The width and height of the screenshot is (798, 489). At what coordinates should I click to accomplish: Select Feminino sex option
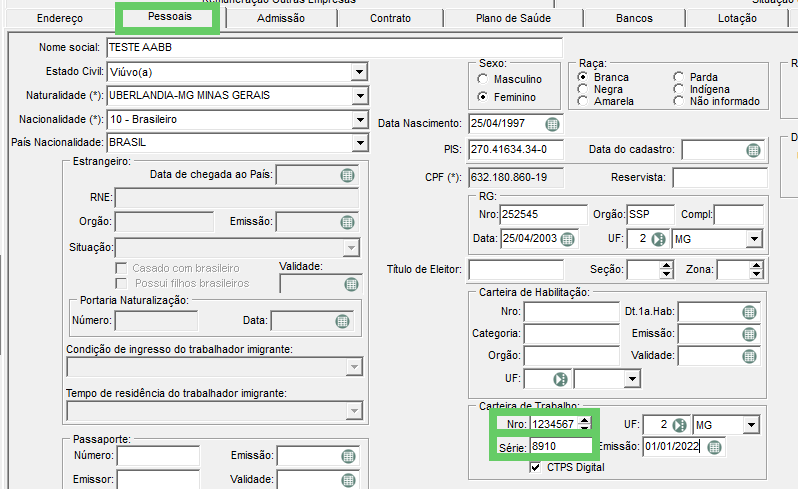coord(482,97)
